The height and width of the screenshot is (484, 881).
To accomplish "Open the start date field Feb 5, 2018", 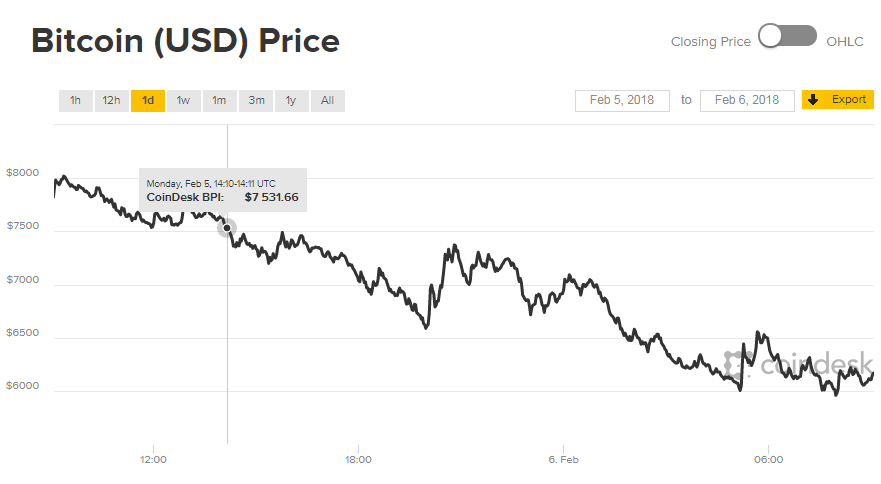I will click(x=622, y=100).
